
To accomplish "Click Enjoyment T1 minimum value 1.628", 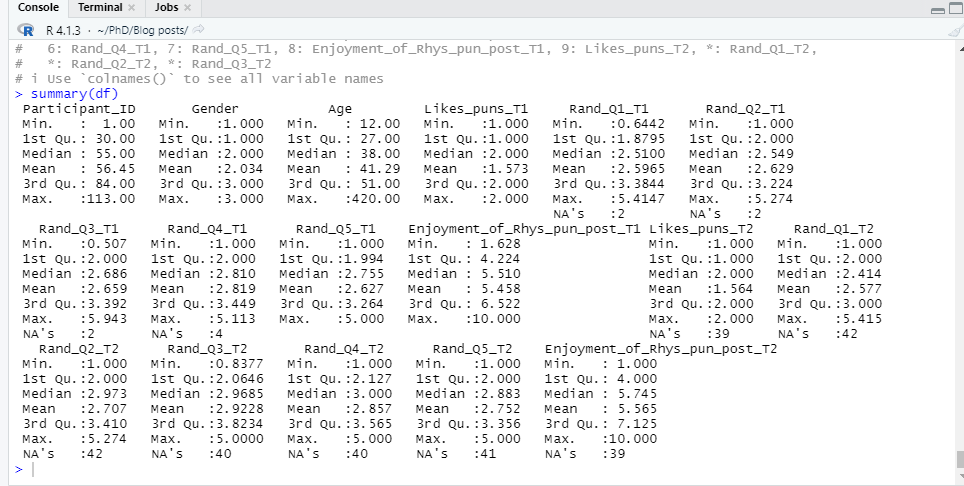I will tap(500, 244).
